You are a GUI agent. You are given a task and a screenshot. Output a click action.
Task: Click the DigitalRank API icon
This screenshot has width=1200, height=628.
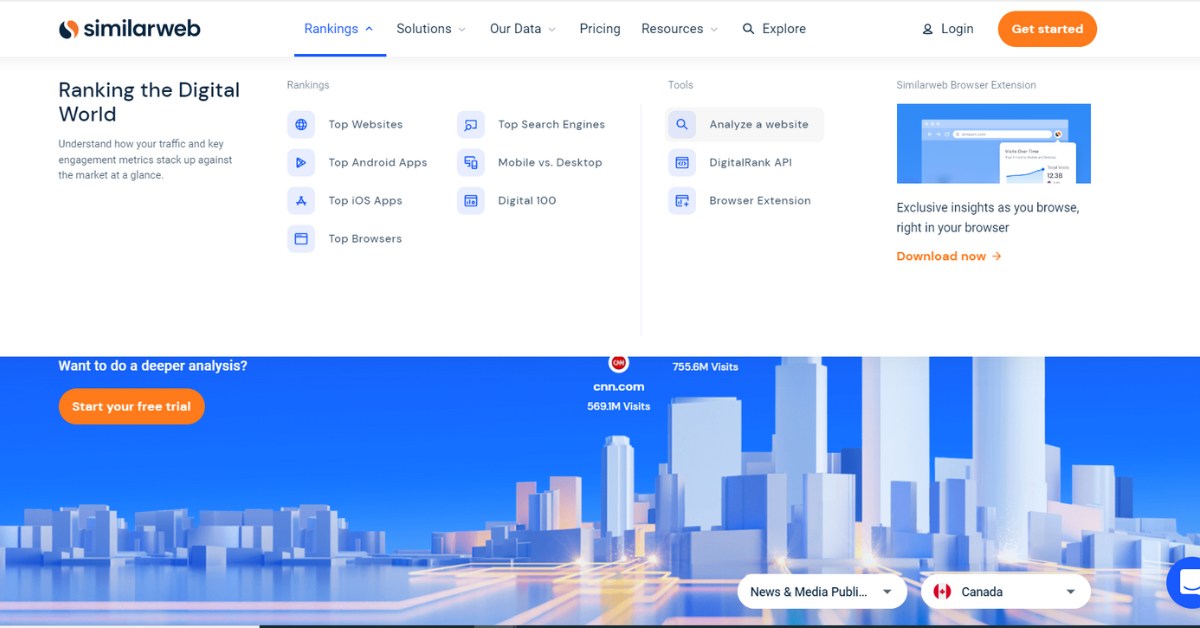pos(682,163)
